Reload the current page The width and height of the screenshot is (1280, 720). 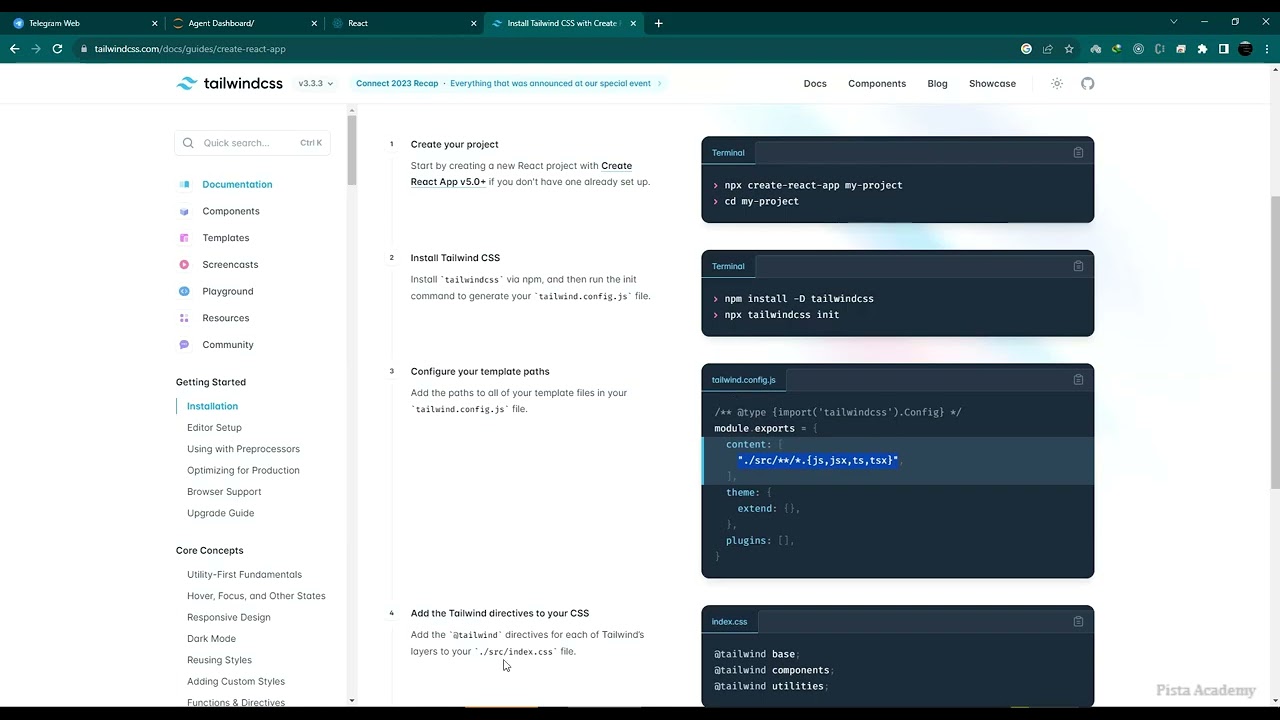[x=58, y=49]
